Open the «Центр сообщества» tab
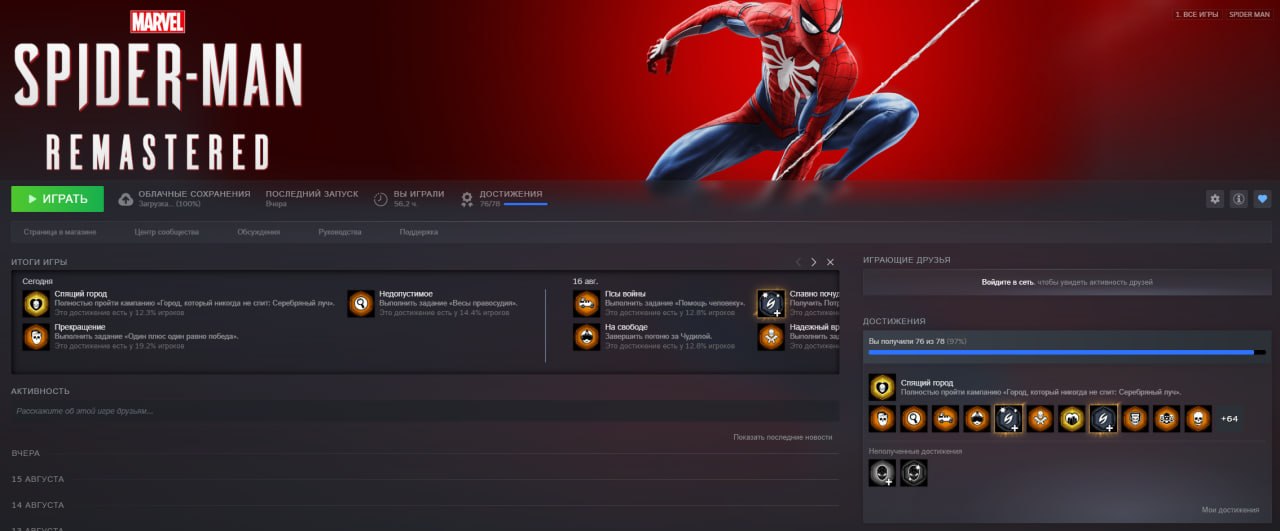Viewport: 1280px width, 531px height. [x=167, y=232]
